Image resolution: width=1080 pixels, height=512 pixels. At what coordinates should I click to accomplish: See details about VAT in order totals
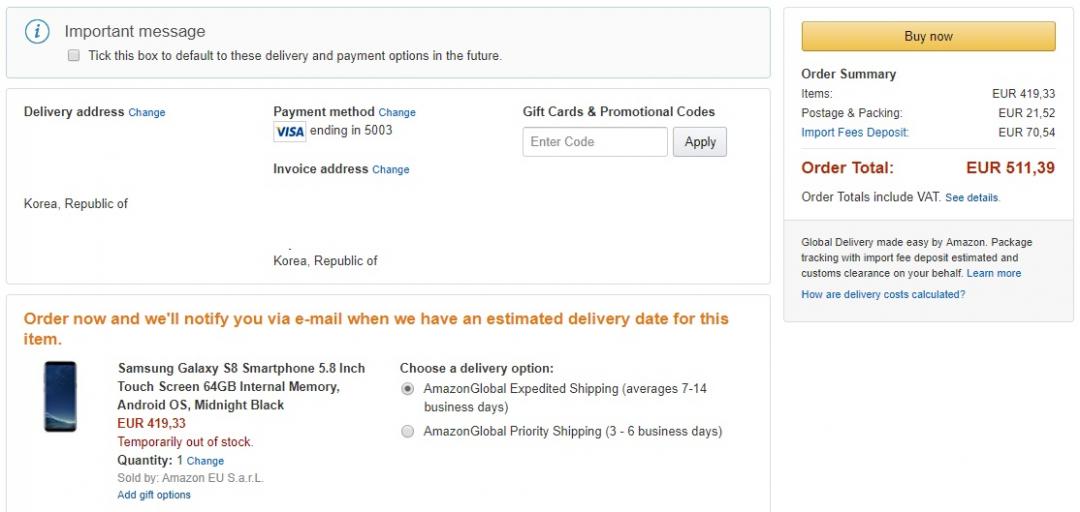tap(972, 198)
